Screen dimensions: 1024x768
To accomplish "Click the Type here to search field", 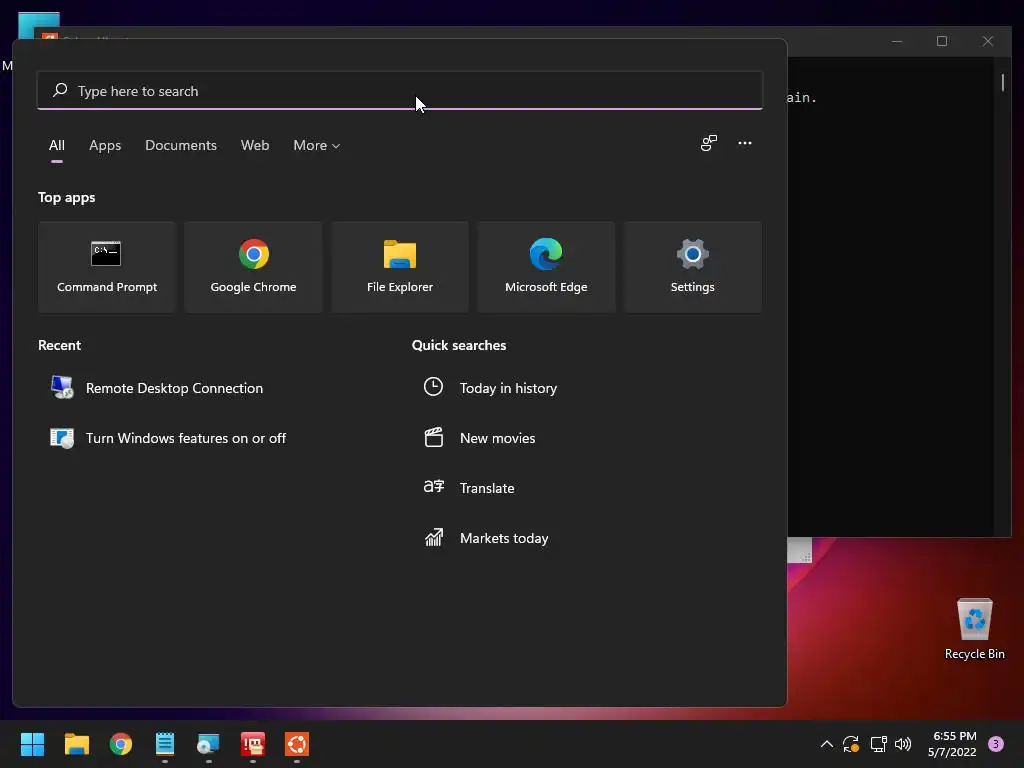I will pyautogui.click(x=400, y=91).
